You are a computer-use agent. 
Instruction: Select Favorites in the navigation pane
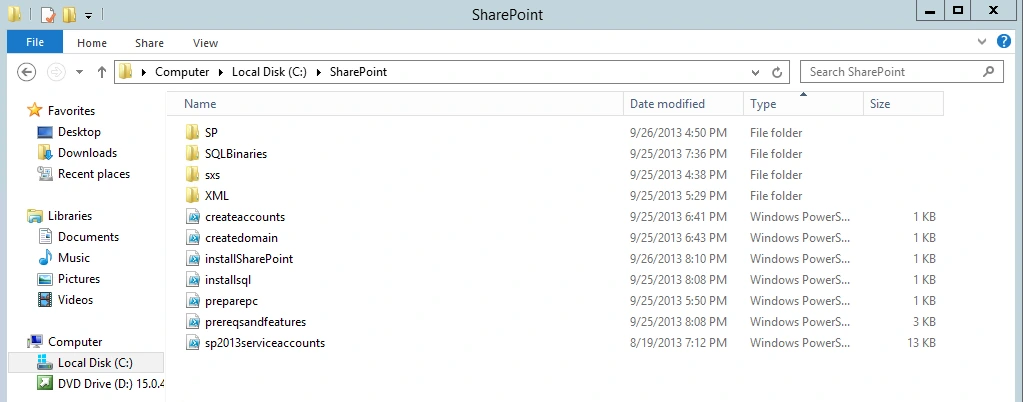tap(71, 111)
